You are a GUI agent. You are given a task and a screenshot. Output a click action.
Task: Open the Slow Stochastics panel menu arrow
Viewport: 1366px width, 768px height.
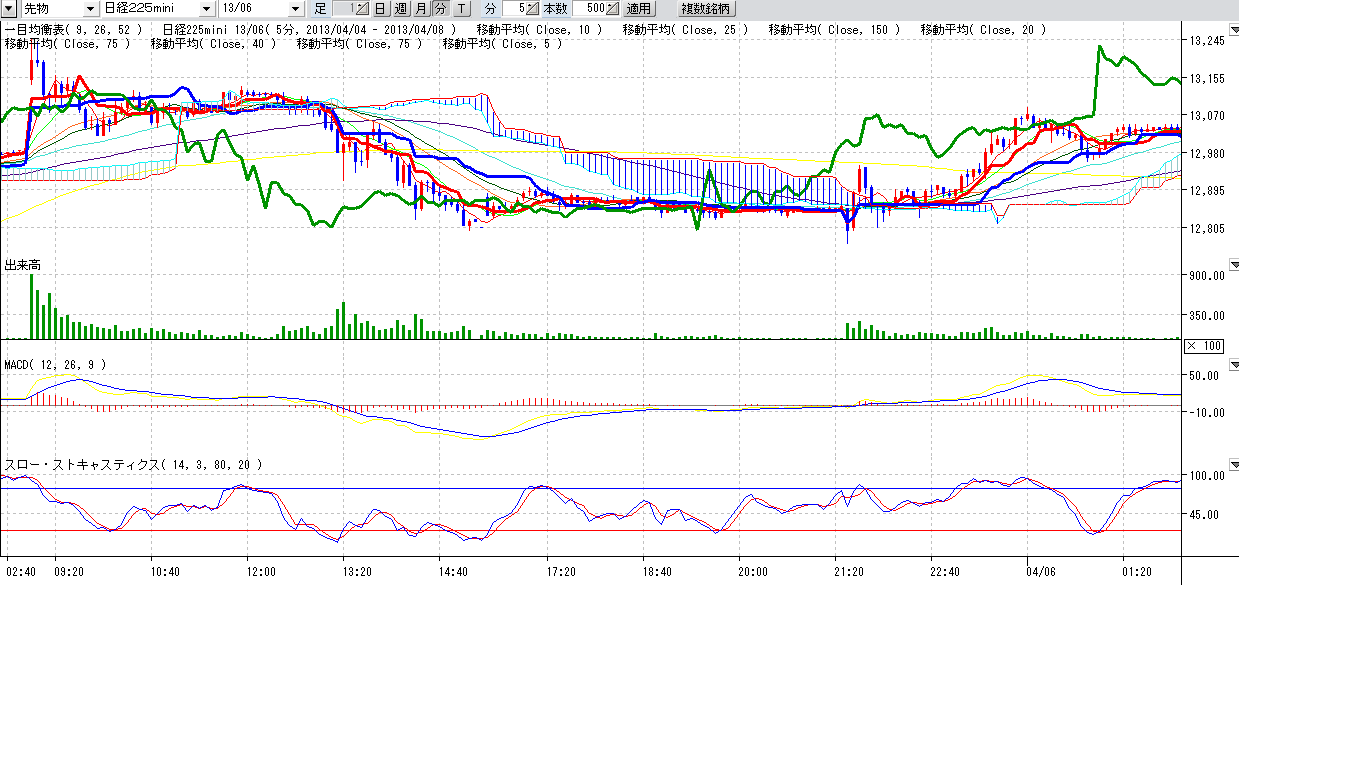pyautogui.click(x=1234, y=465)
